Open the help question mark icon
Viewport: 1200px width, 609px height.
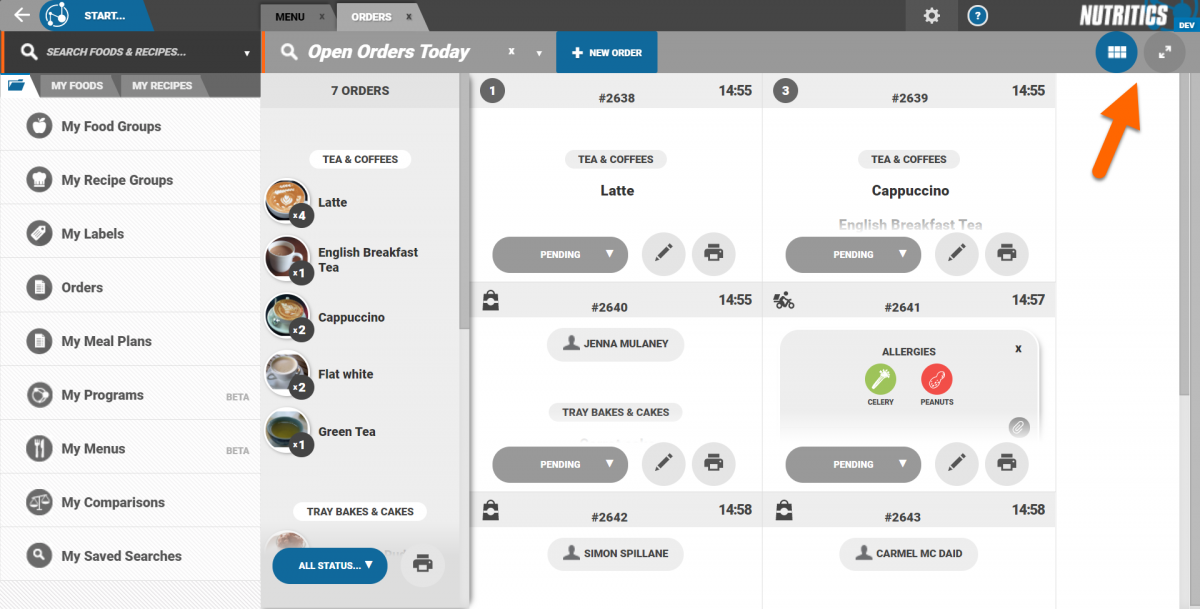pos(978,16)
